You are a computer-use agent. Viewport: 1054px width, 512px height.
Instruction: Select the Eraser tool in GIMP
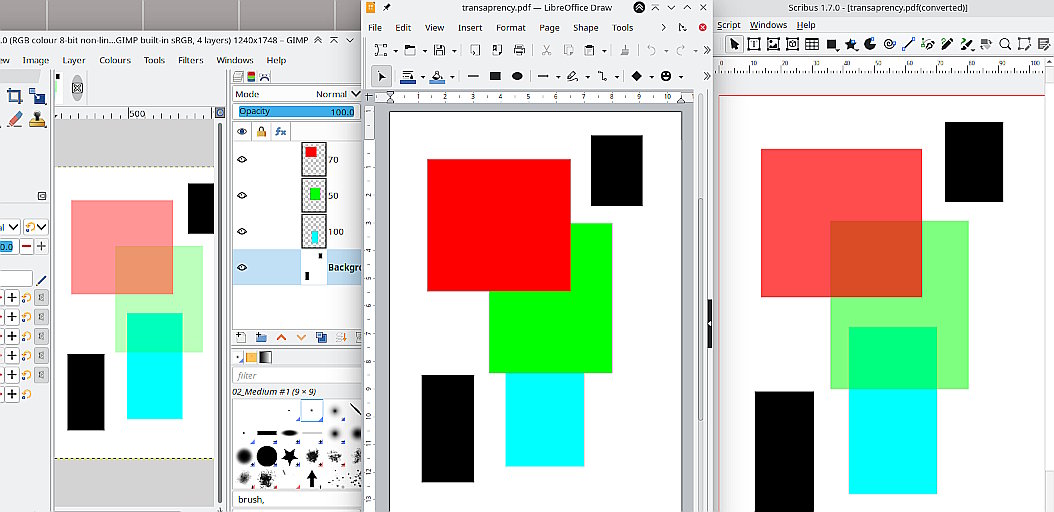[x=16, y=119]
